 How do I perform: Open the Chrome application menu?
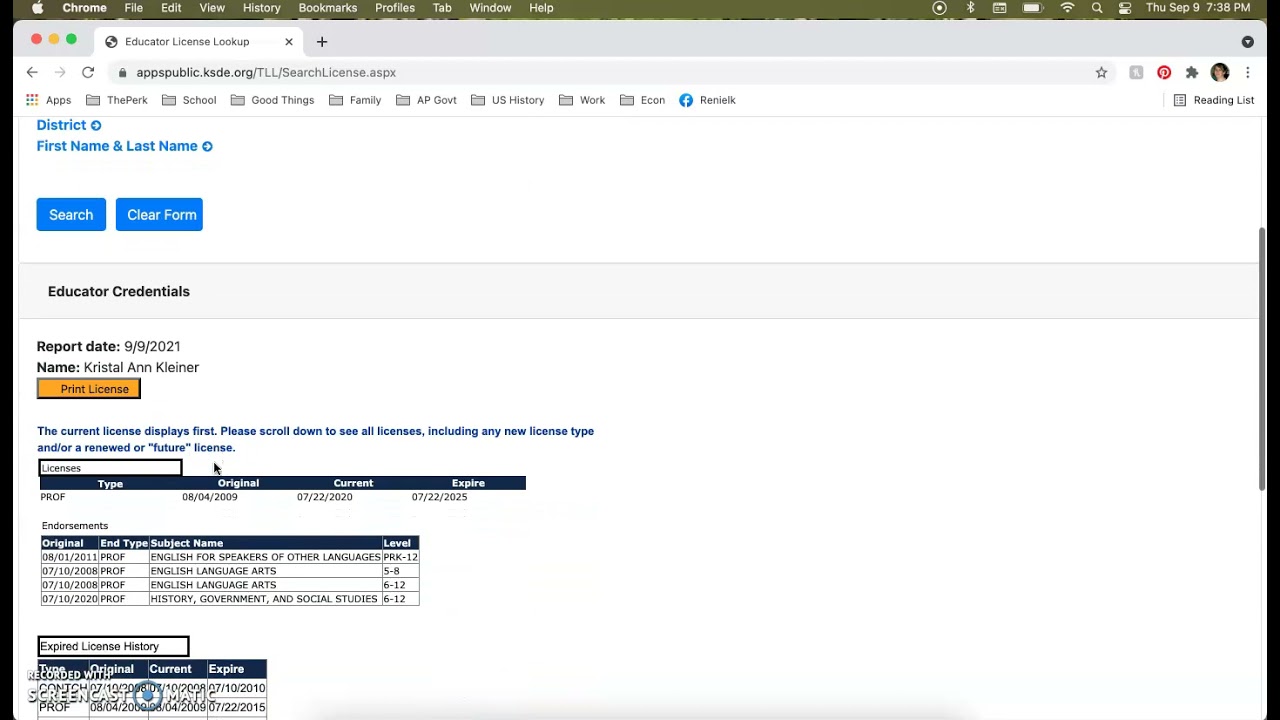pos(84,8)
